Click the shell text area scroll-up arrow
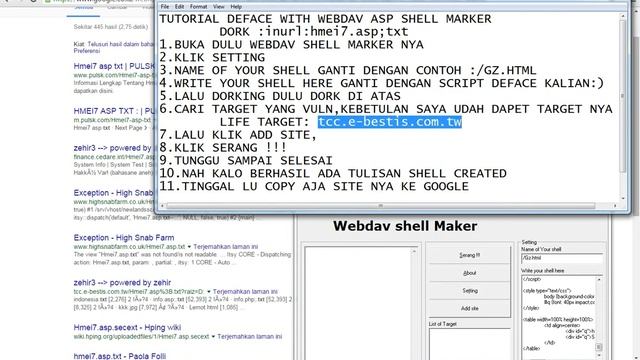This screenshot has width=640, height=360. pyautogui.click(x=599, y=280)
